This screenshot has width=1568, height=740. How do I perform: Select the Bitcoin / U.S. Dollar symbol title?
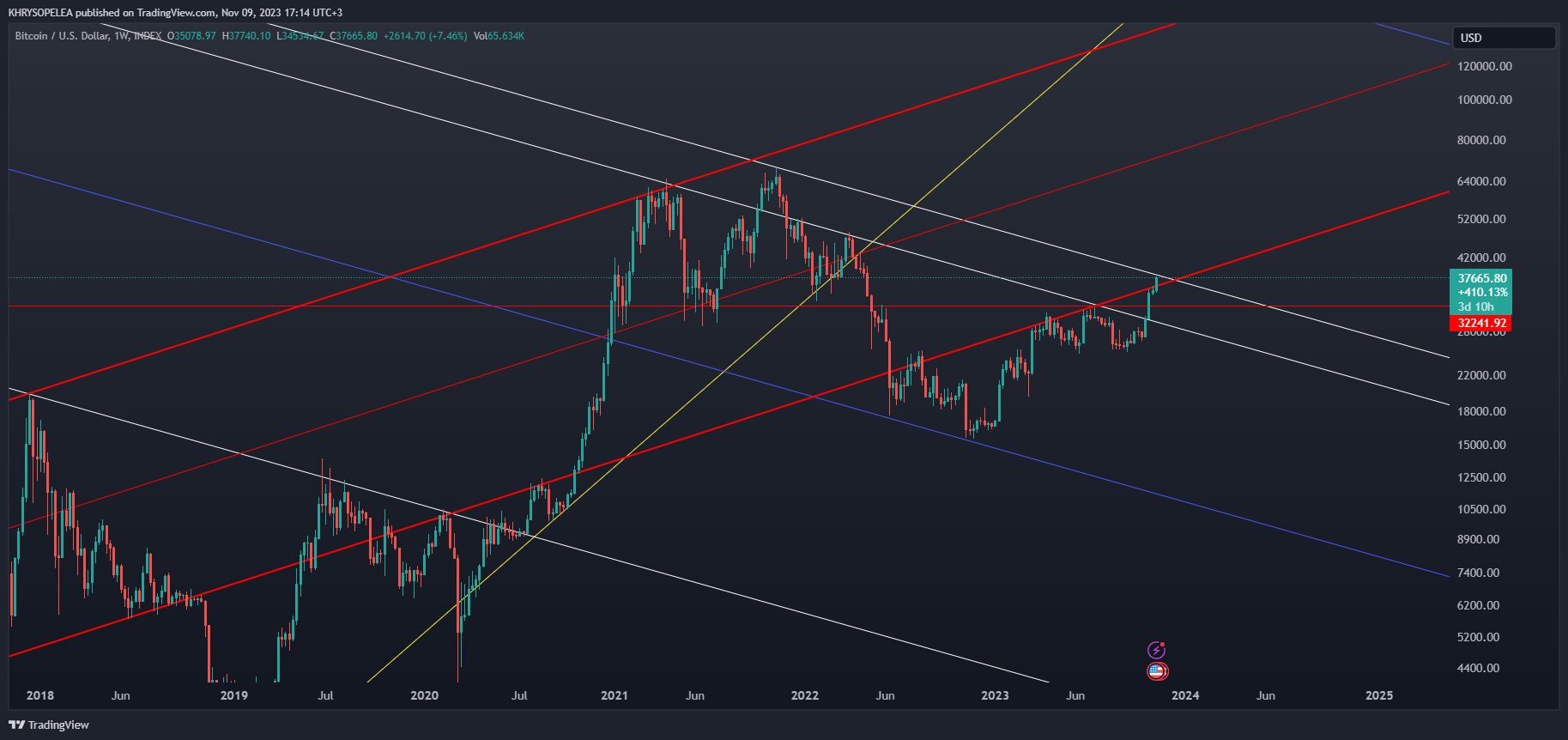(62, 36)
